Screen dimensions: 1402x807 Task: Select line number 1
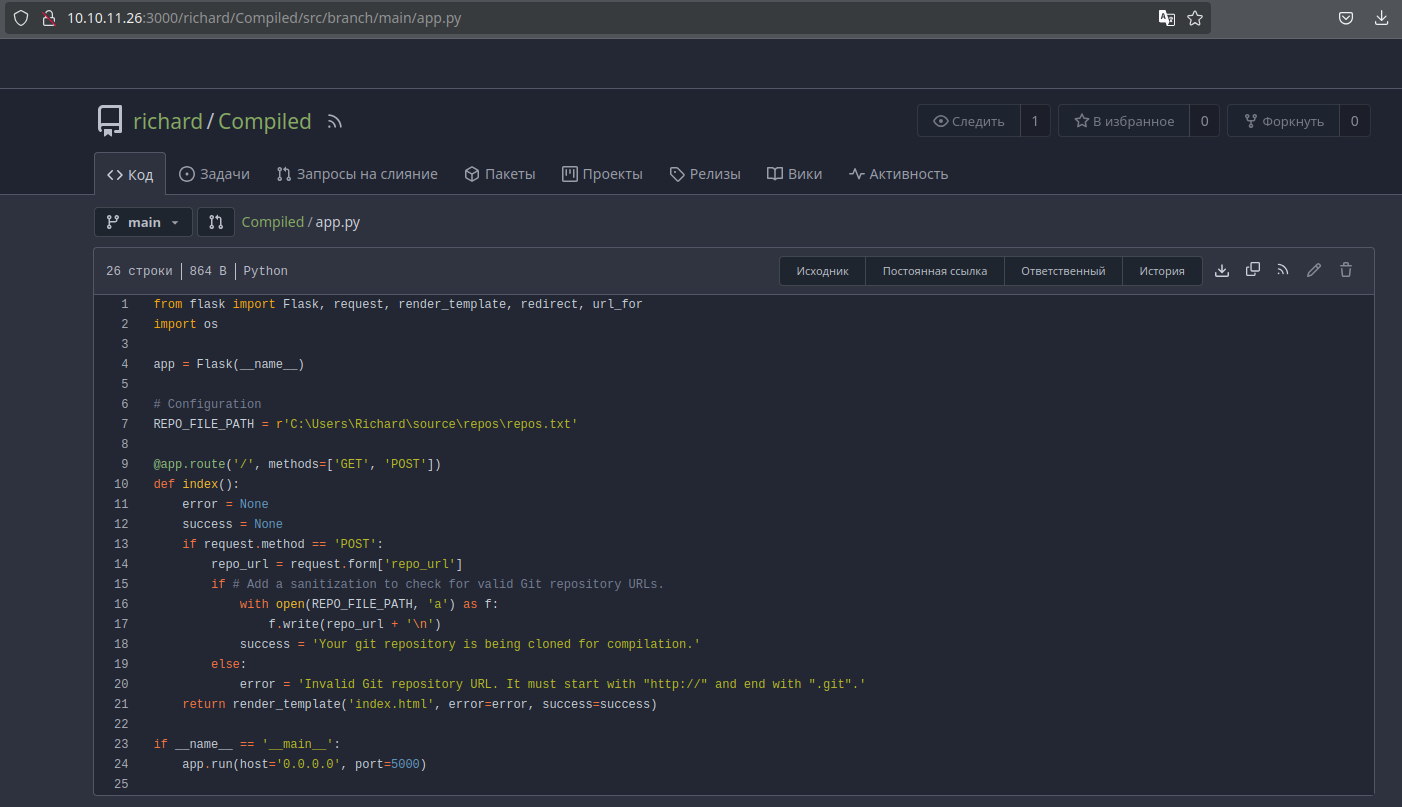click(124, 304)
